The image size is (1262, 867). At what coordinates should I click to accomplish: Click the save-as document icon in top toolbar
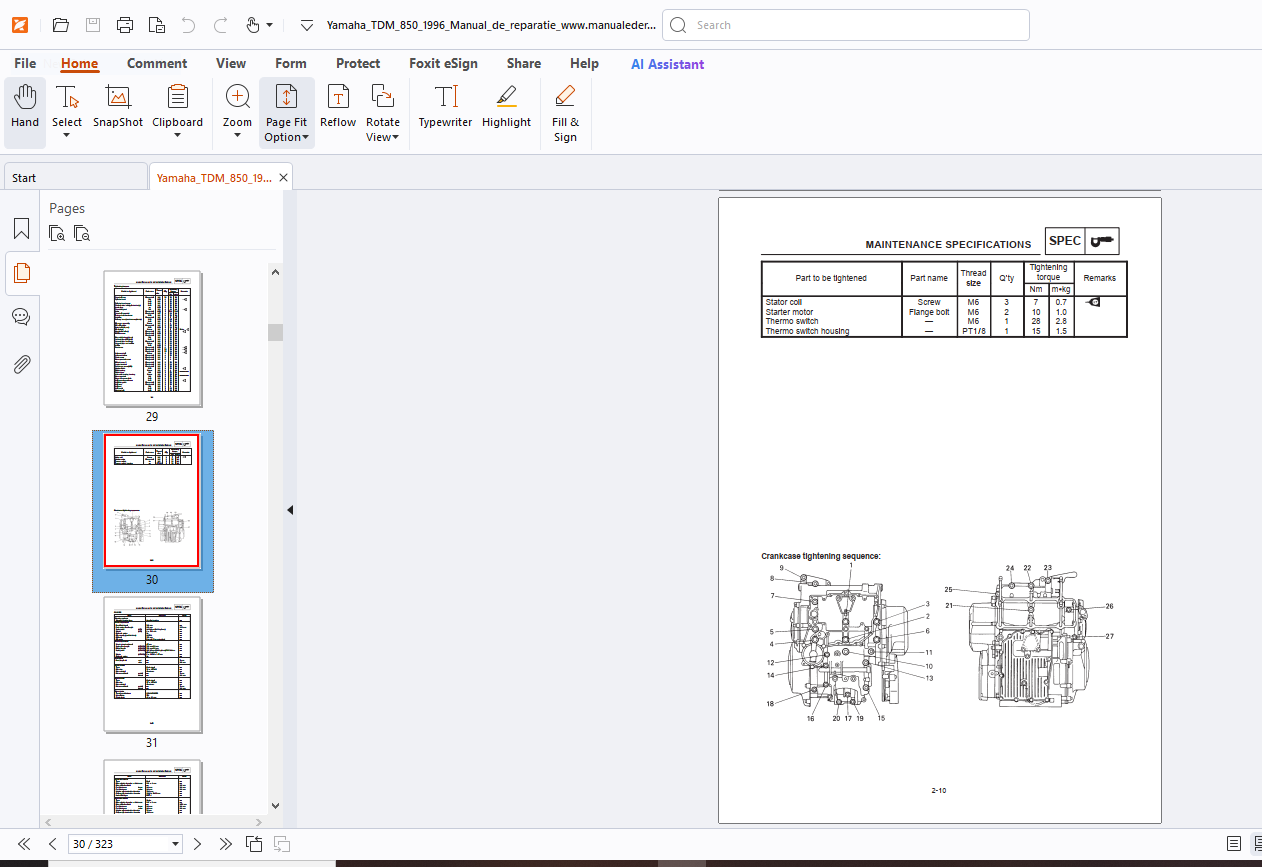pos(156,25)
